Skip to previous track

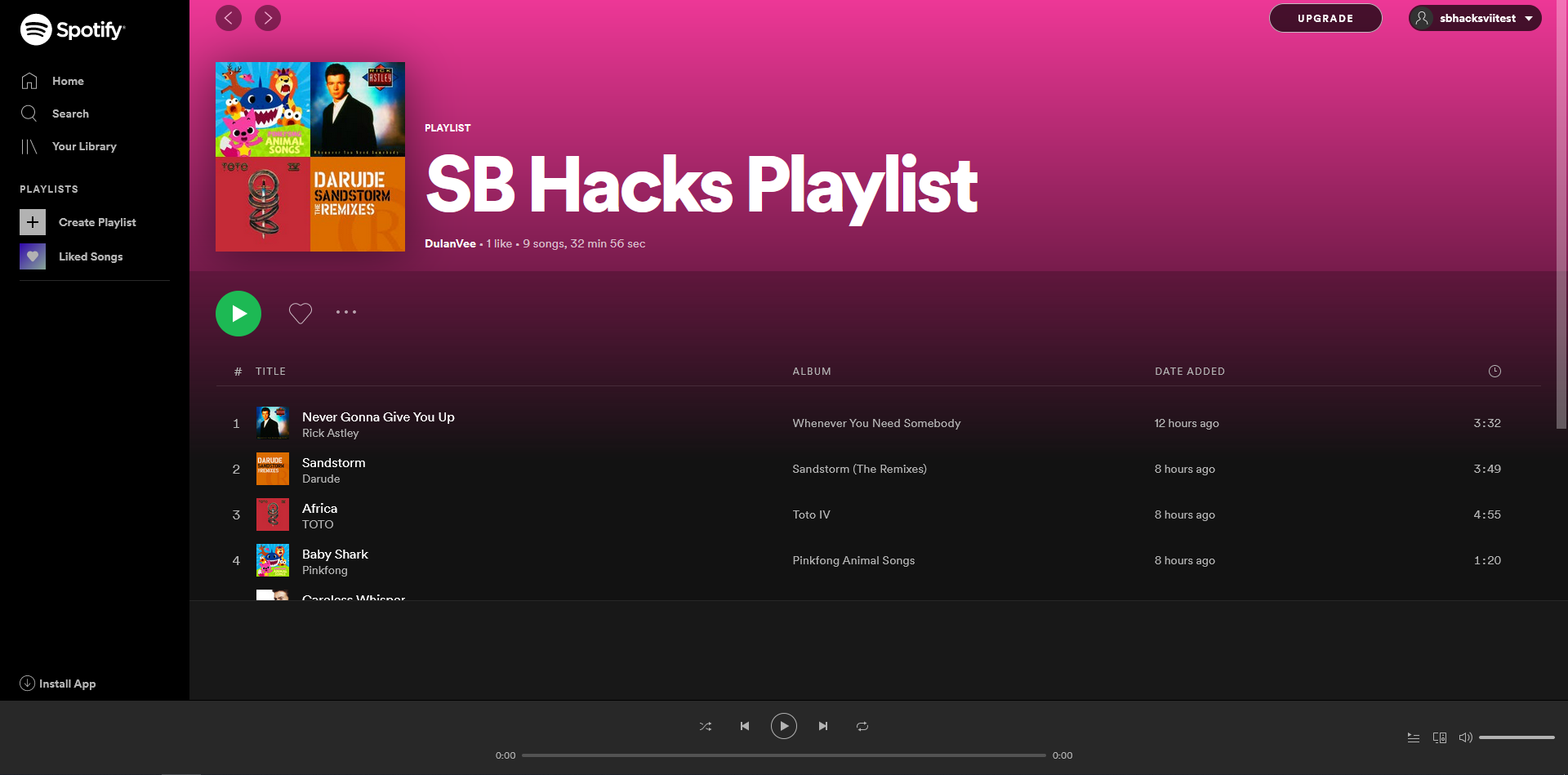coord(745,726)
